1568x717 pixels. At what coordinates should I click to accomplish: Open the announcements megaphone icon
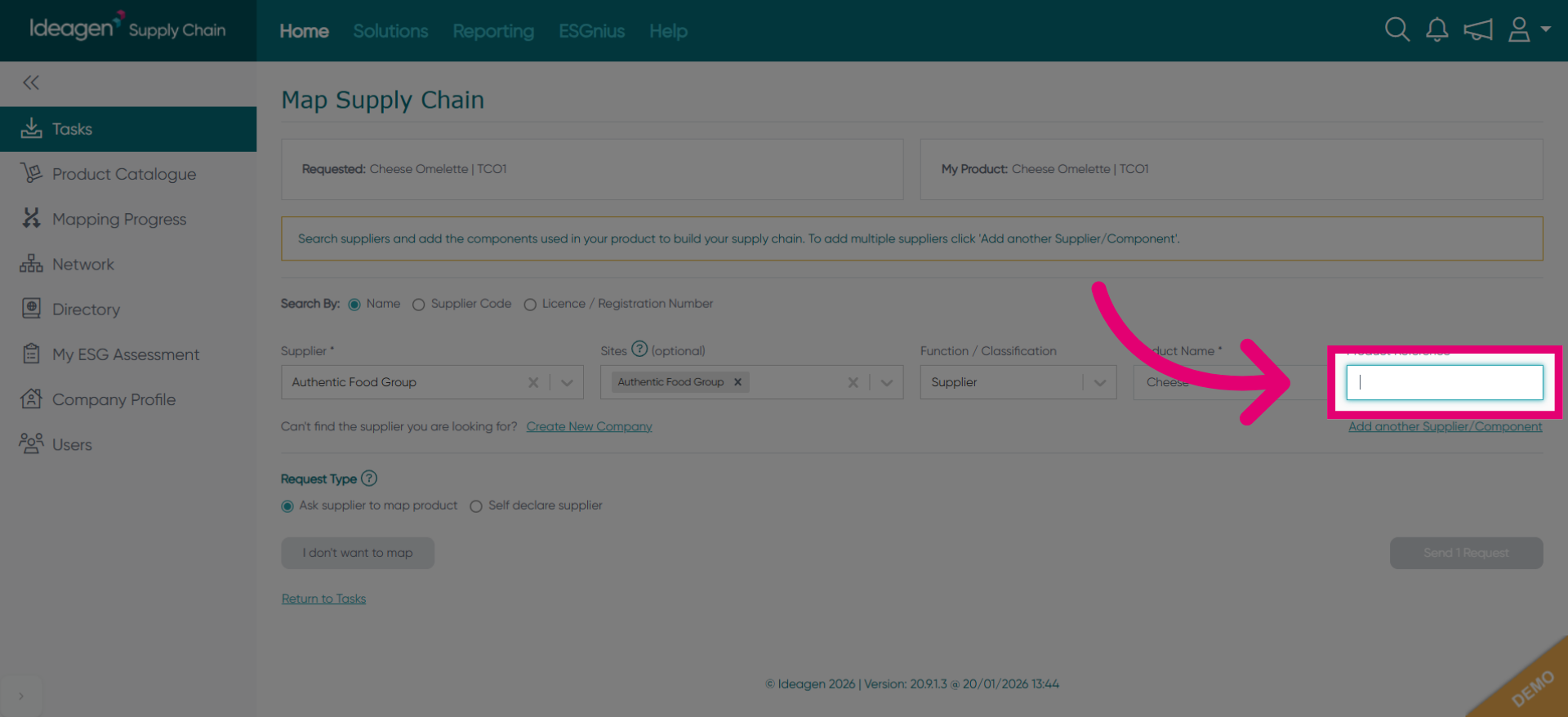click(x=1478, y=30)
